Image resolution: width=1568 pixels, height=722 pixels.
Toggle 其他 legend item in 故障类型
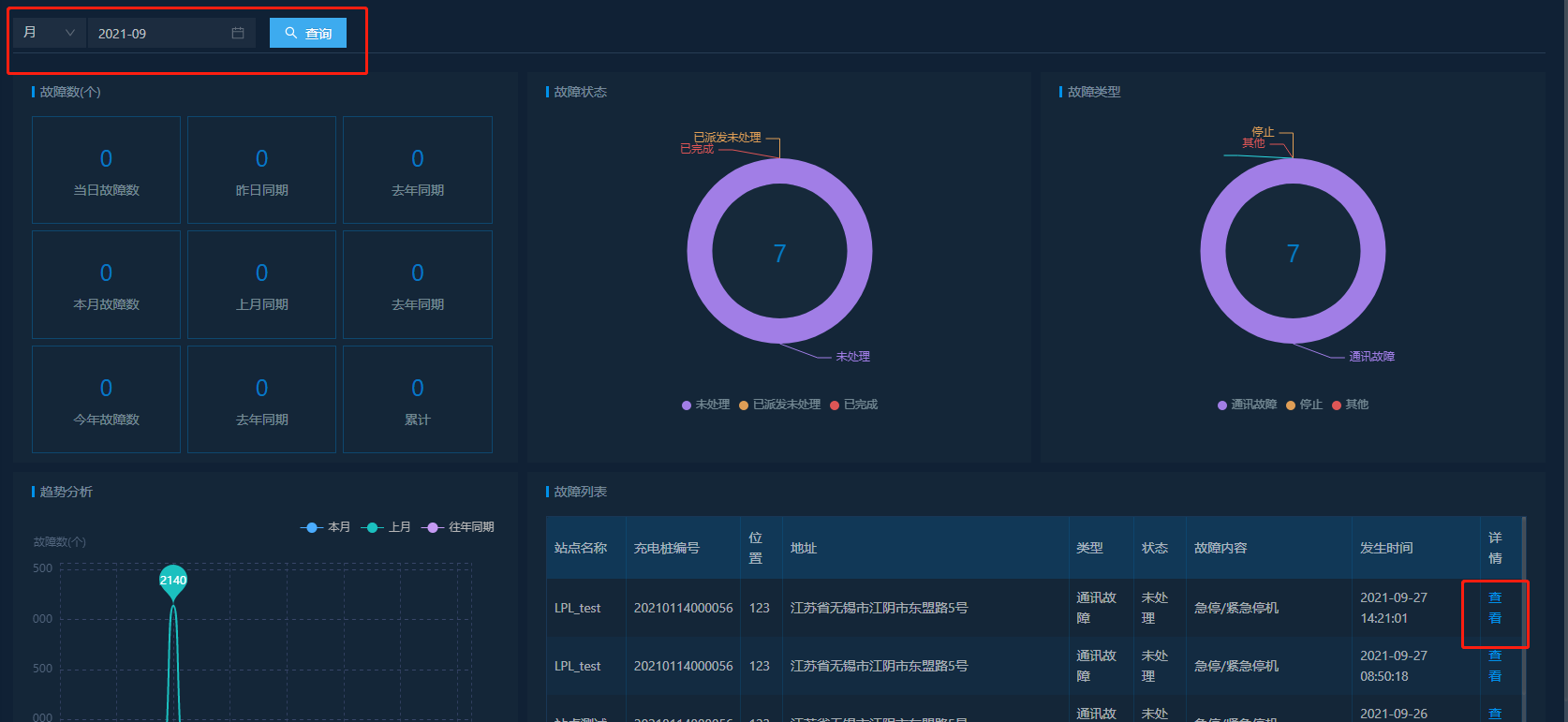pos(1350,405)
